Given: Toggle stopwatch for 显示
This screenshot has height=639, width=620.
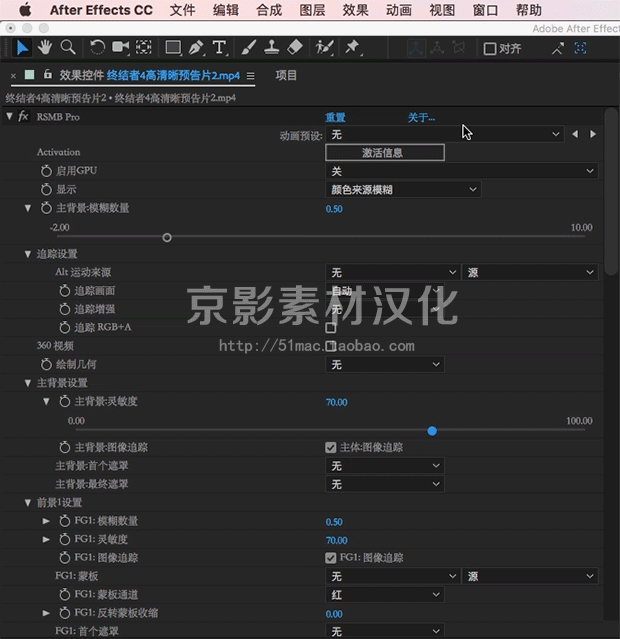Looking at the screenshot, I should click(x=46, y=189).
